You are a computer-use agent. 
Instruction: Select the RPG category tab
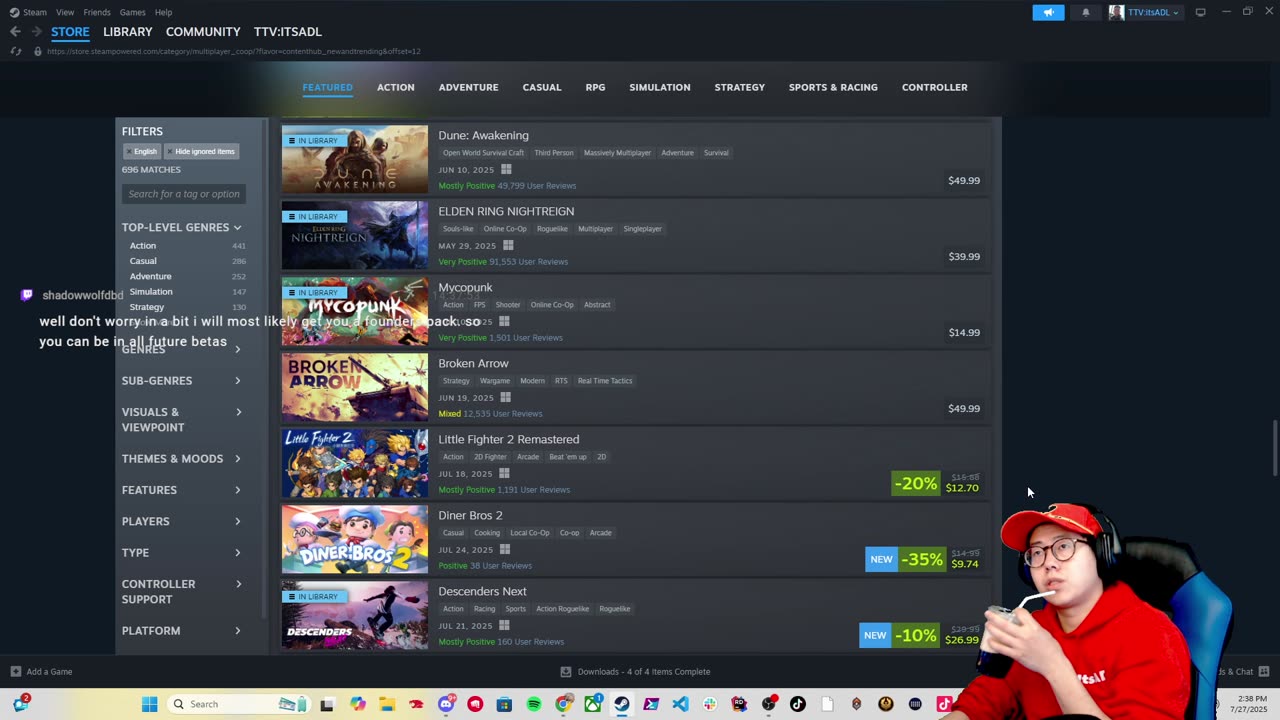pyautogui.click(x=595, y=87)
